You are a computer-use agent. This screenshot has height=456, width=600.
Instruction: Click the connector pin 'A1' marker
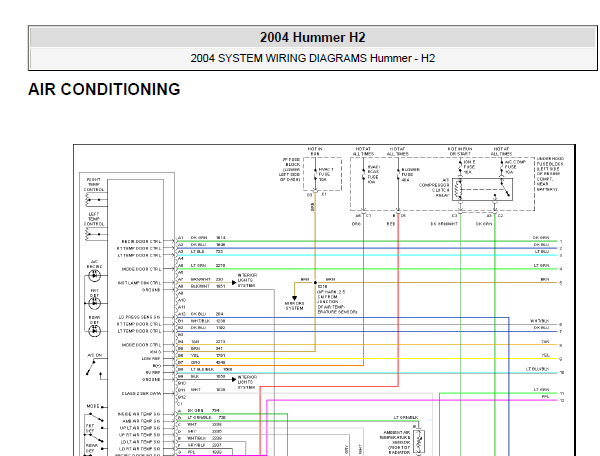coord(181,238)
